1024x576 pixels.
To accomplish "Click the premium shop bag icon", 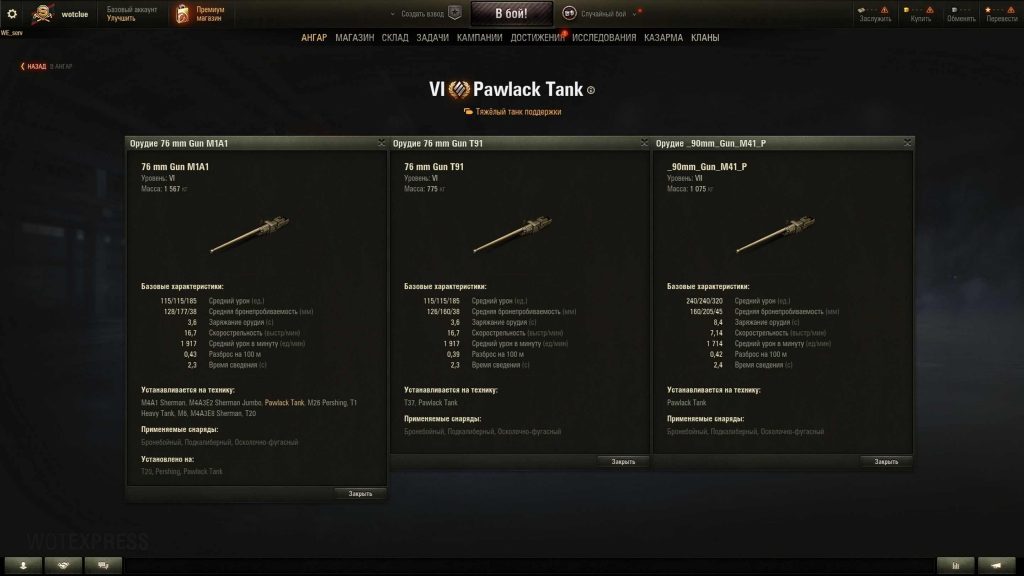I will tap(183, 14).
